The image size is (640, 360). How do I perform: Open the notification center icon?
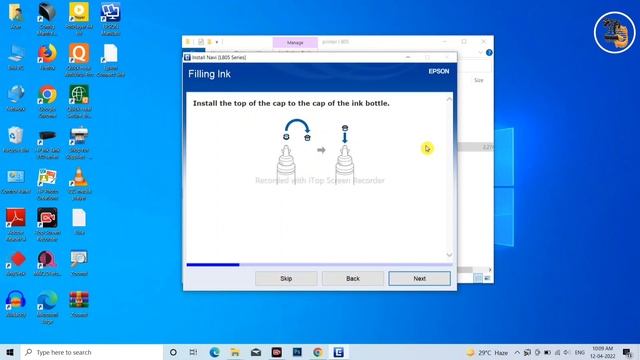coord(627,352)
